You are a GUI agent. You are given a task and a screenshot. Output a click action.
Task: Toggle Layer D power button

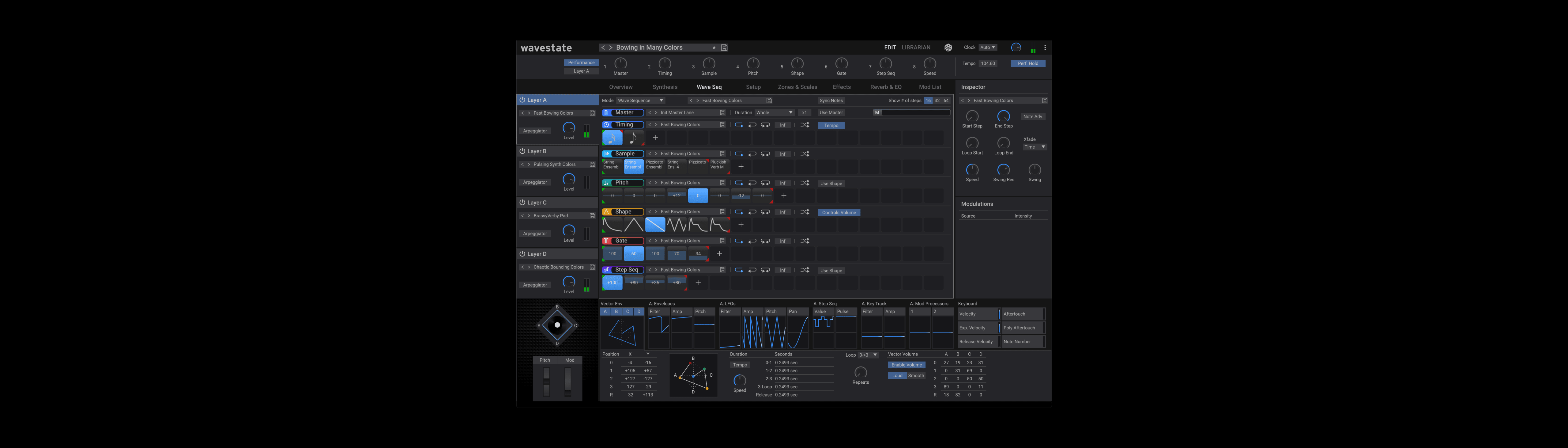[x=522, y=254]
